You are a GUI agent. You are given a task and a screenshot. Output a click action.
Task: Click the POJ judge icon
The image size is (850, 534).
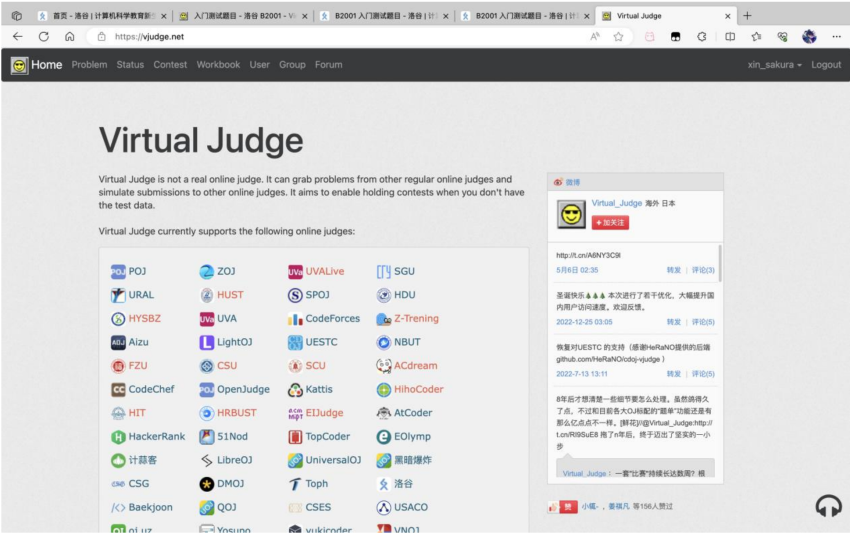tap(118, 272)
